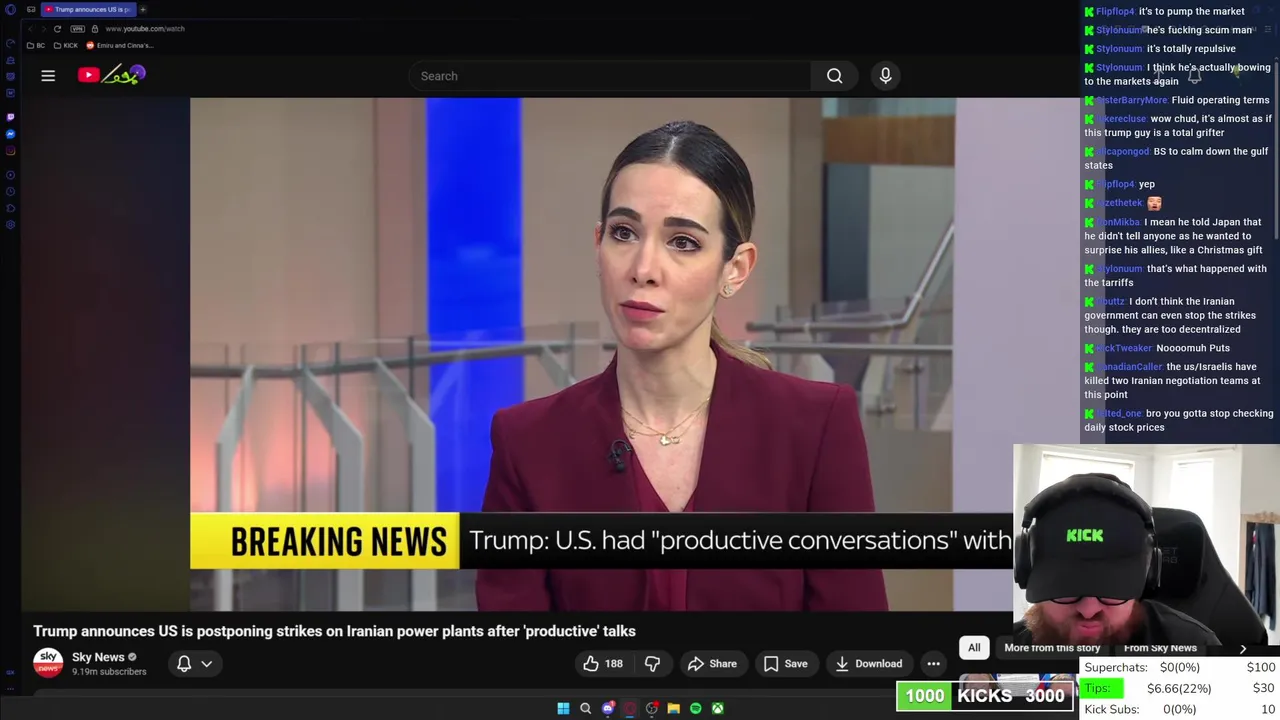The height and width of the screenshot is (720, 1280).
Task: Select the Trump announces US browser tab
Action: click(88, 9)
